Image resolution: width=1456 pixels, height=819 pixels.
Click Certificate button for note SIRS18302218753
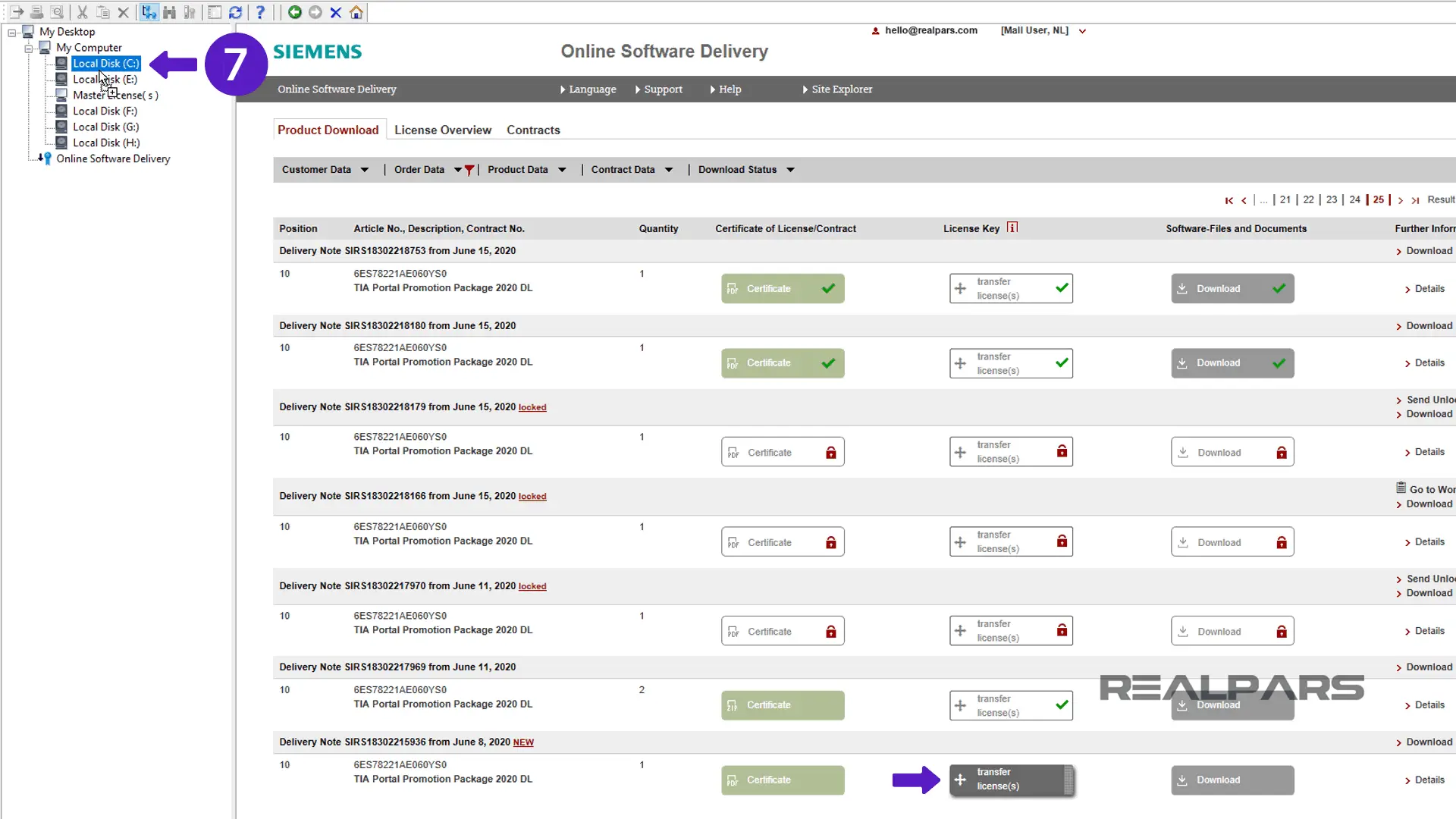tap(783, 289)
